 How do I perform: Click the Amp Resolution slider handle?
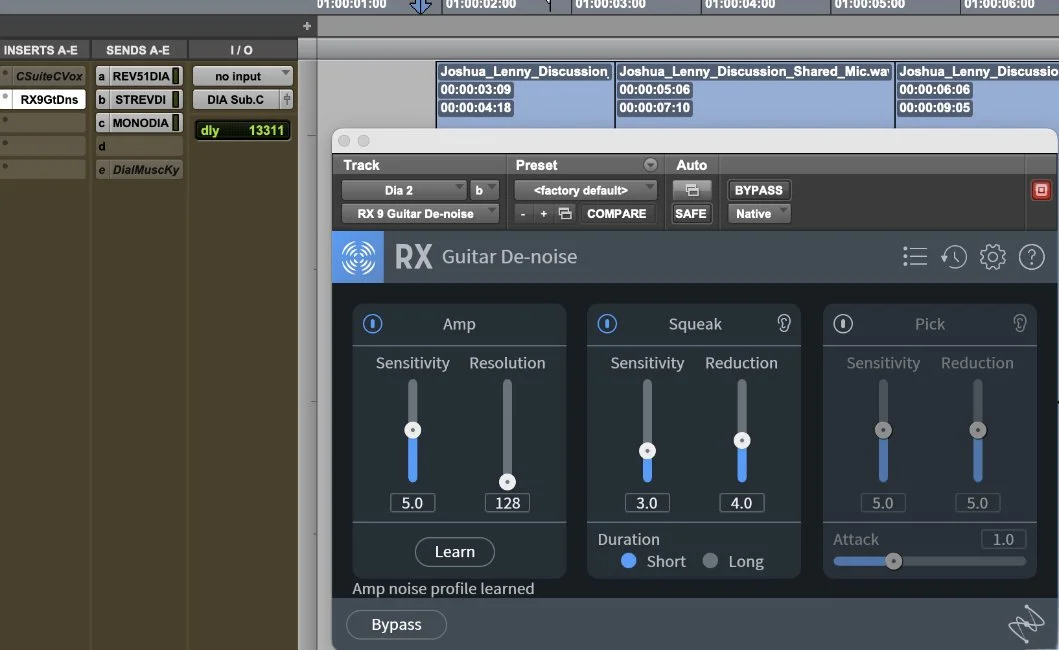507,482
